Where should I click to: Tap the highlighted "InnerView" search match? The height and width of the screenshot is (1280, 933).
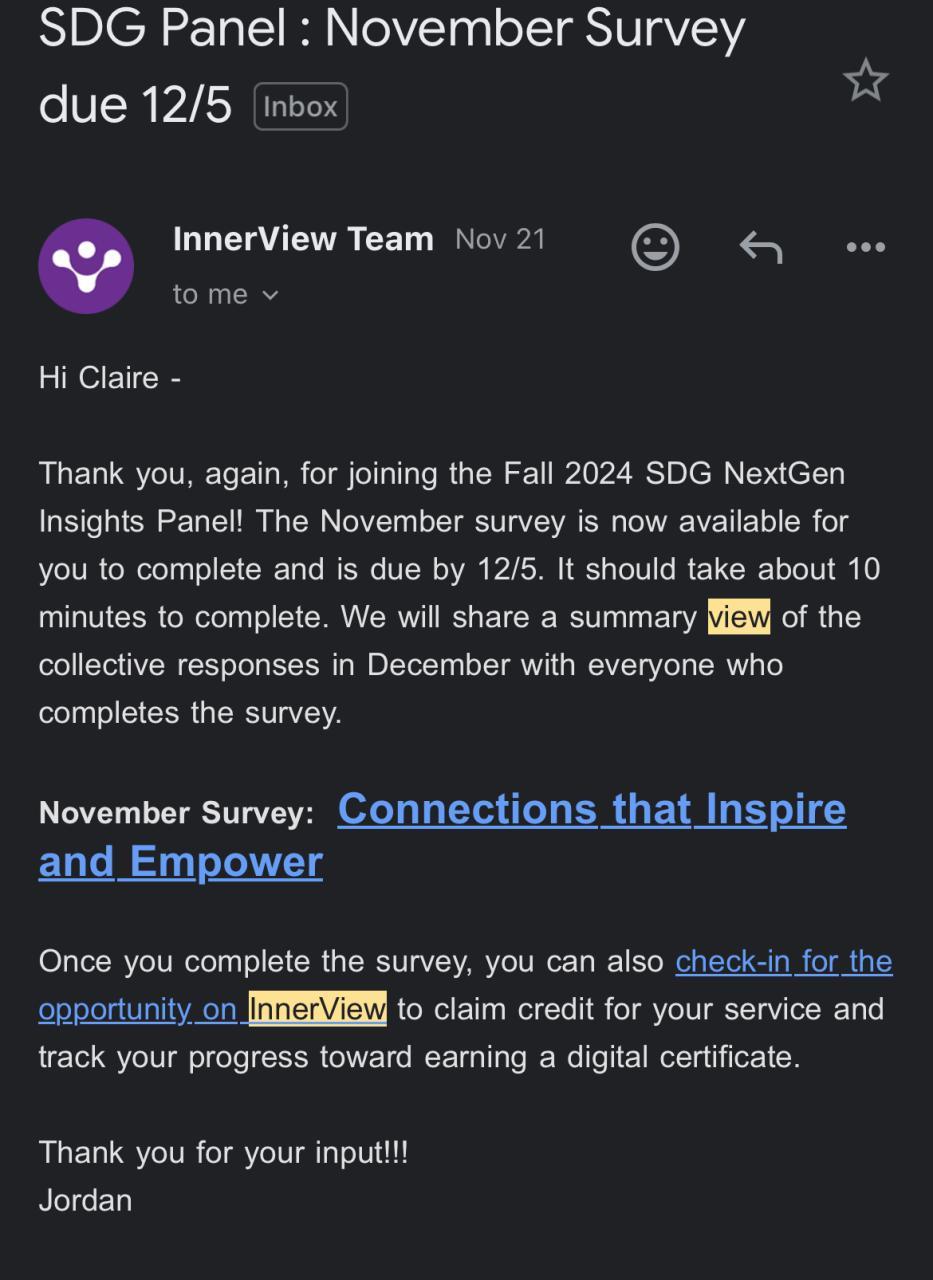pos(317,1009)
